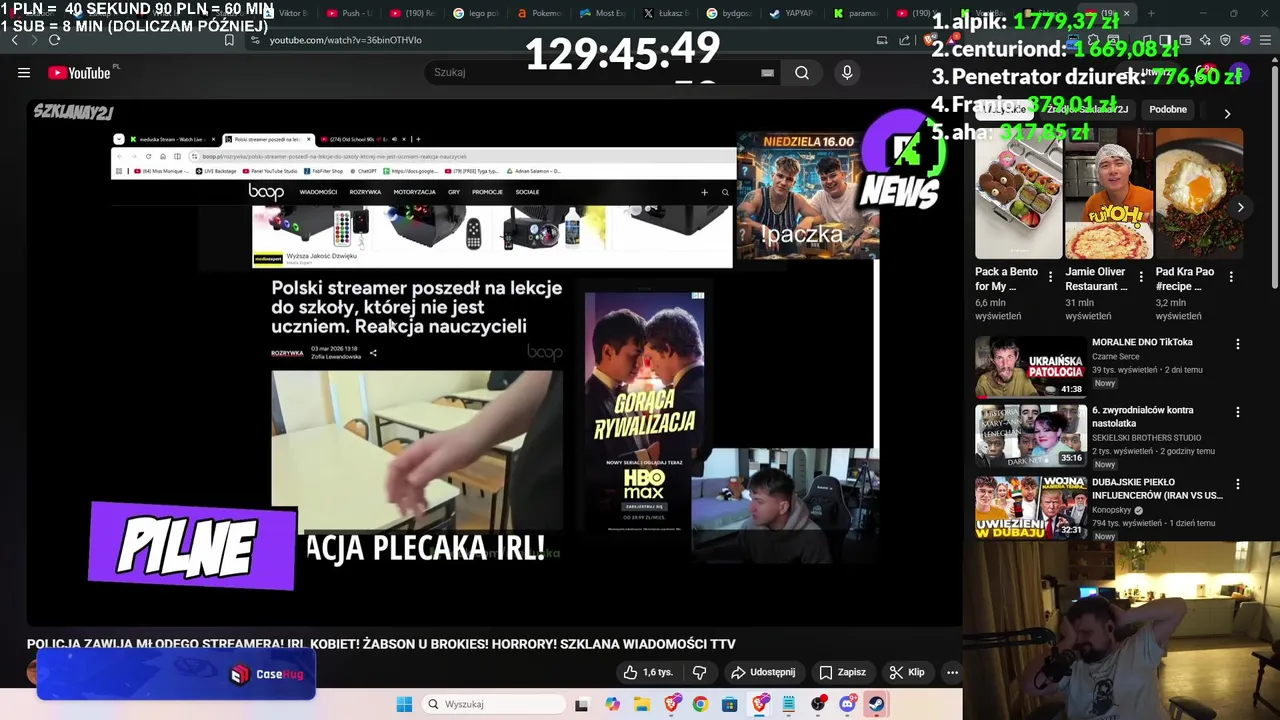Click the Windows taskbar Wyszukaj search box
Screen dimensions: 1280x720
(493, 704)
